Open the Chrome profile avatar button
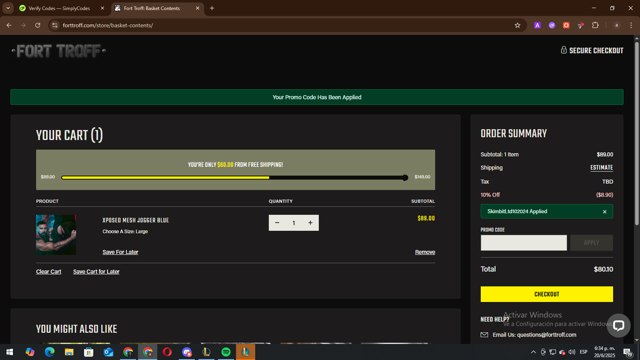Image resolution: width=640 pixels, height=360 pixels. click(x=616, y=25)
